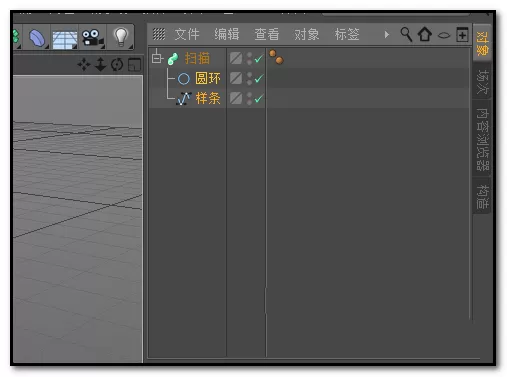Toggle enable checkmark for 样条
Image resolution: width=507 pixels, height=377 pixels.
coord(259,99)
